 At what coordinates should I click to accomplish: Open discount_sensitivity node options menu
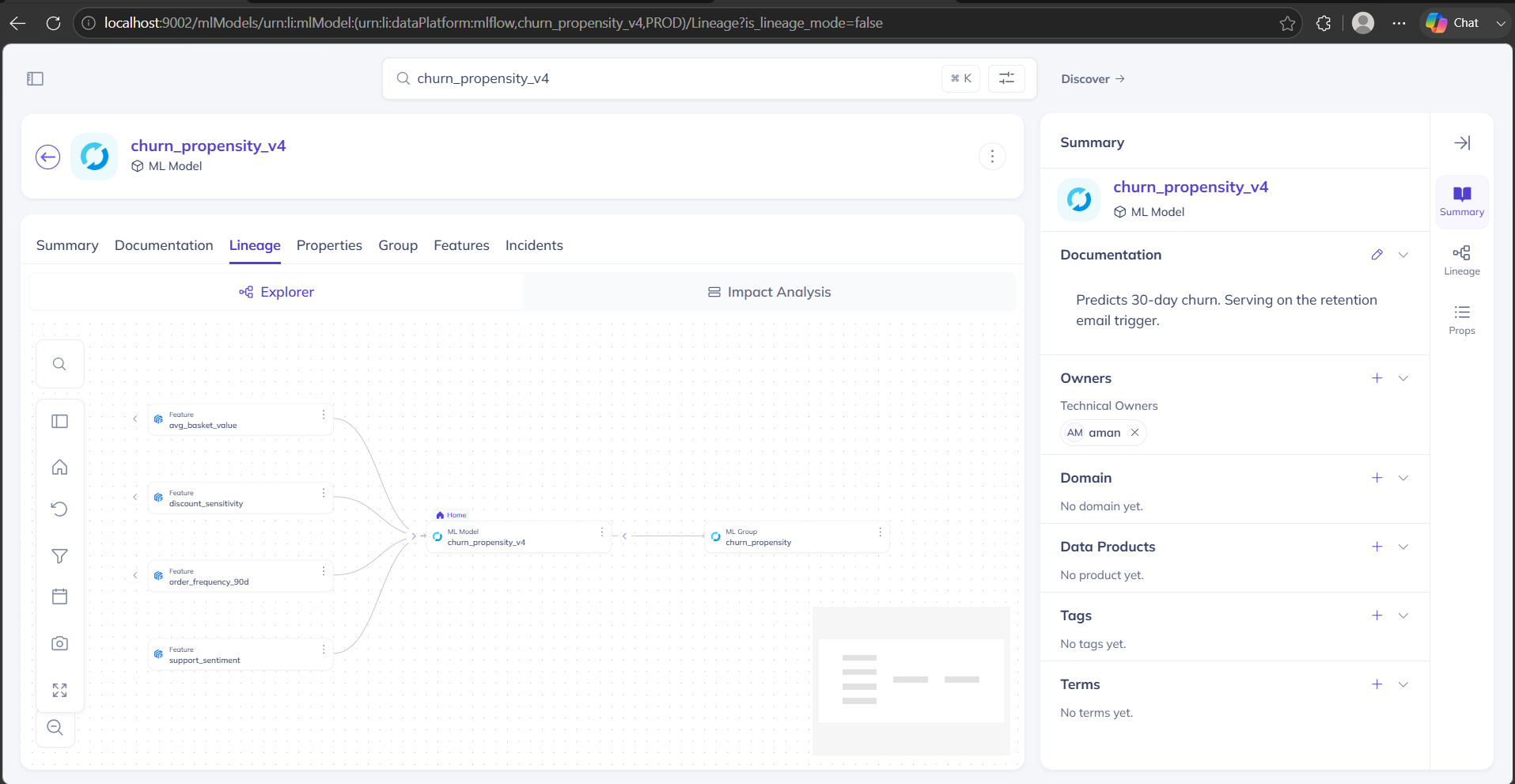click(324, 493)
